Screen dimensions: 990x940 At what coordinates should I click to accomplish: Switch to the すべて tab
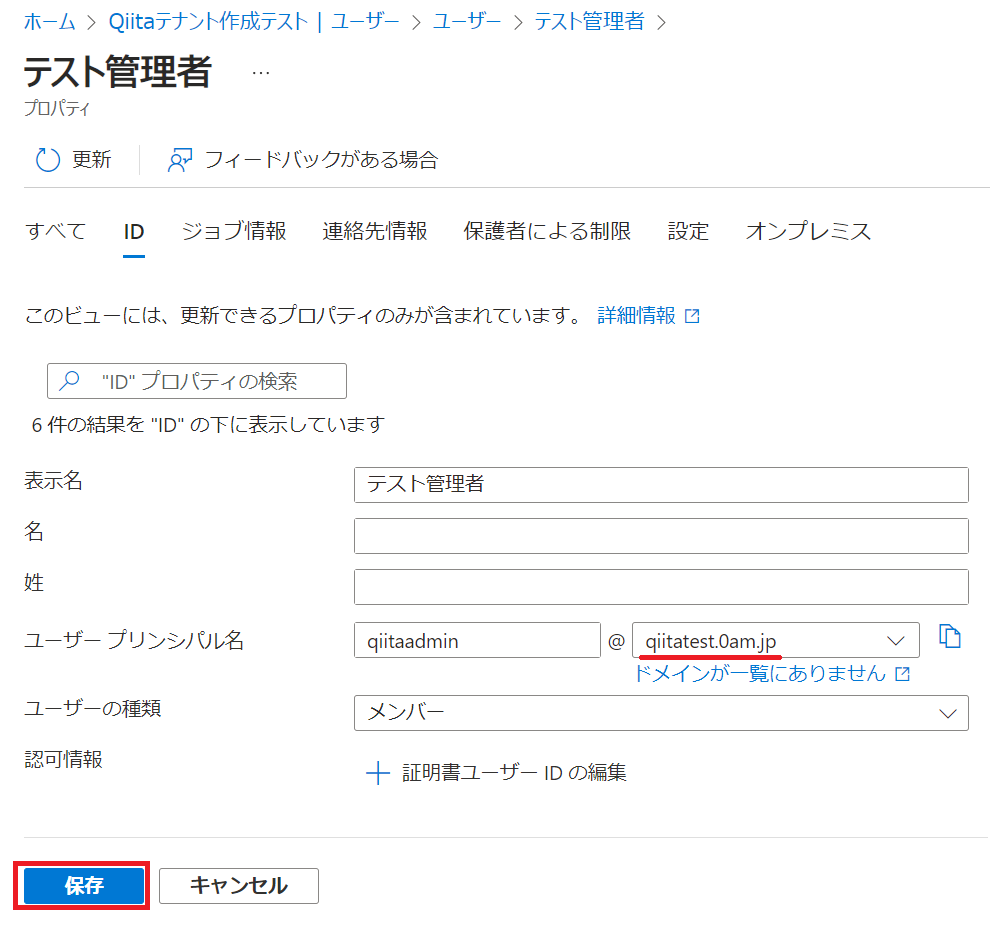click(x=56, y=231)
